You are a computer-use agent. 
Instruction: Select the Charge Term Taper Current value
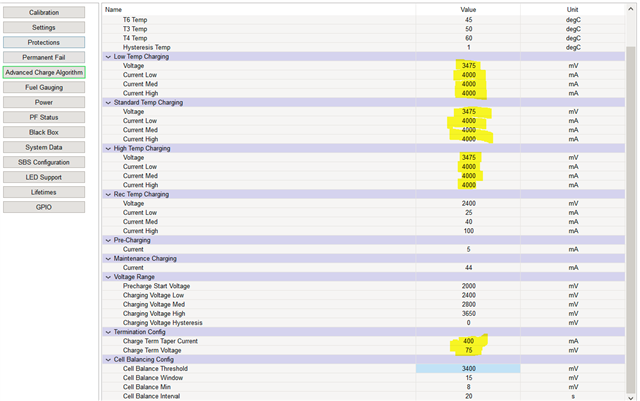click(468, 341)
